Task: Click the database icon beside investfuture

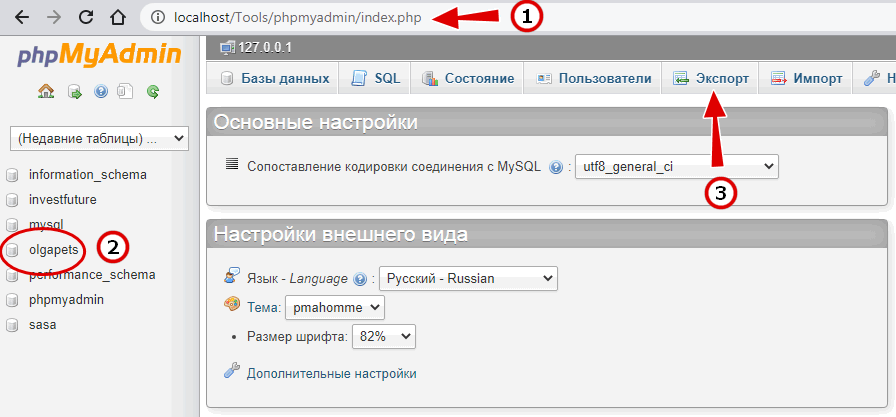Action: (x=11, y=200)
